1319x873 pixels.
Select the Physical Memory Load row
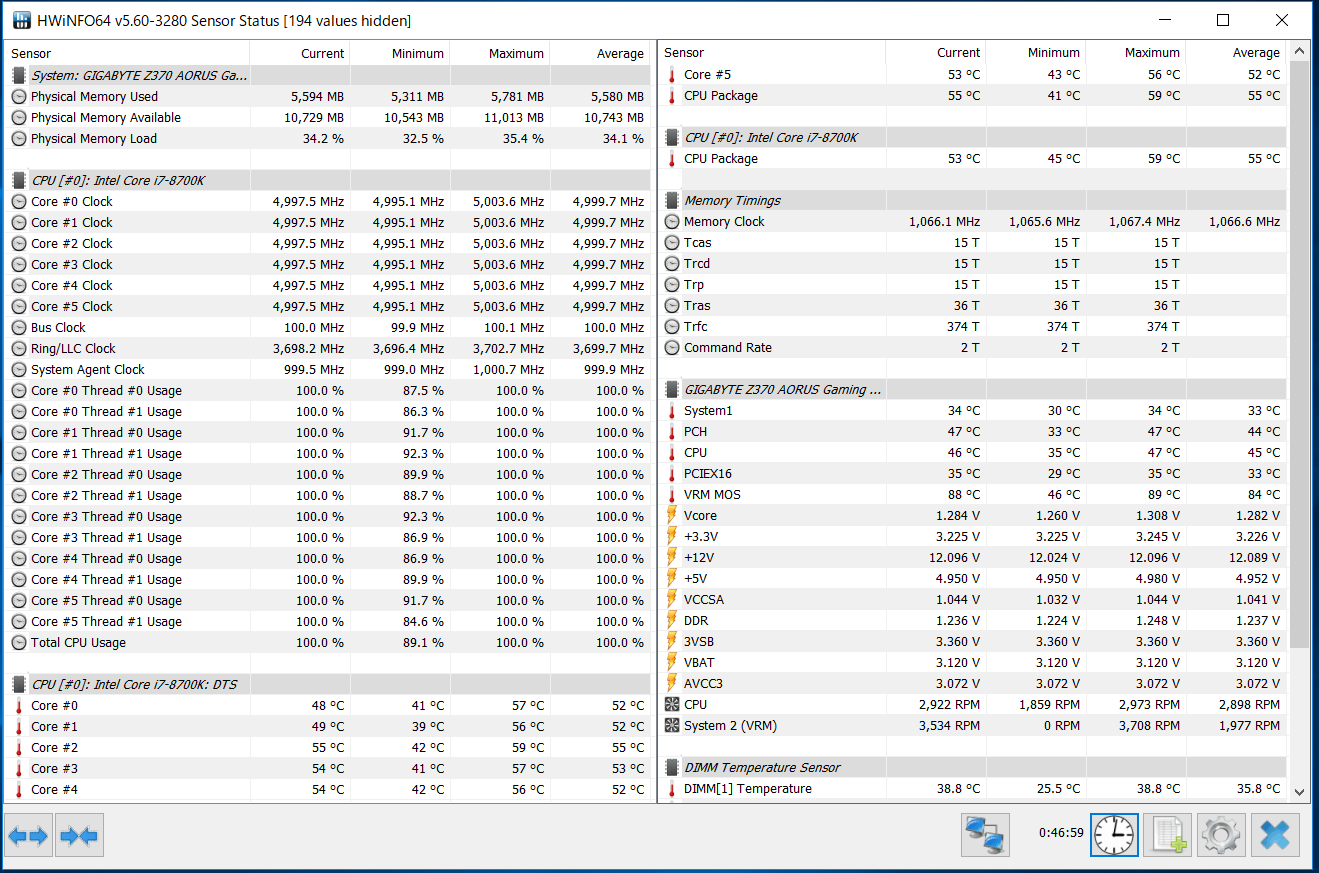(328, 138)
